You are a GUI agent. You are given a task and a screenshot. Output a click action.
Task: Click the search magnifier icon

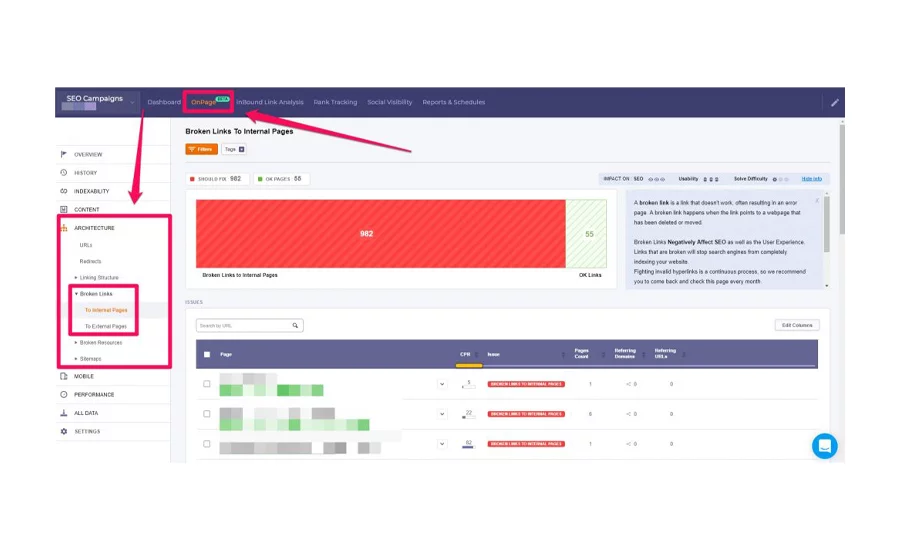tap(295, 326)
